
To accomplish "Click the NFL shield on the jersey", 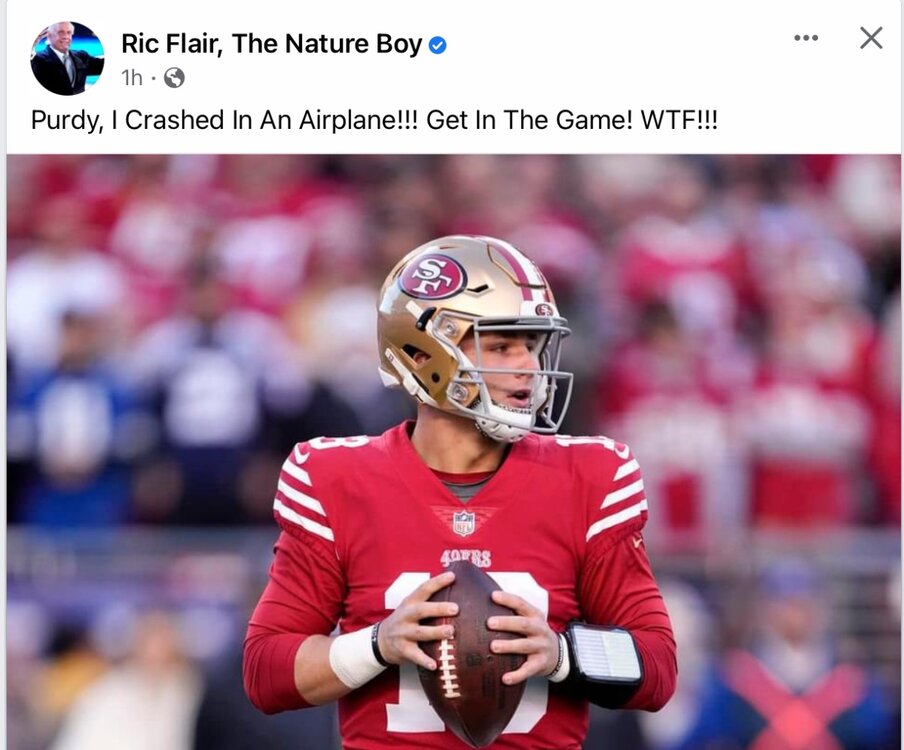I will click(x=463, y=523).
